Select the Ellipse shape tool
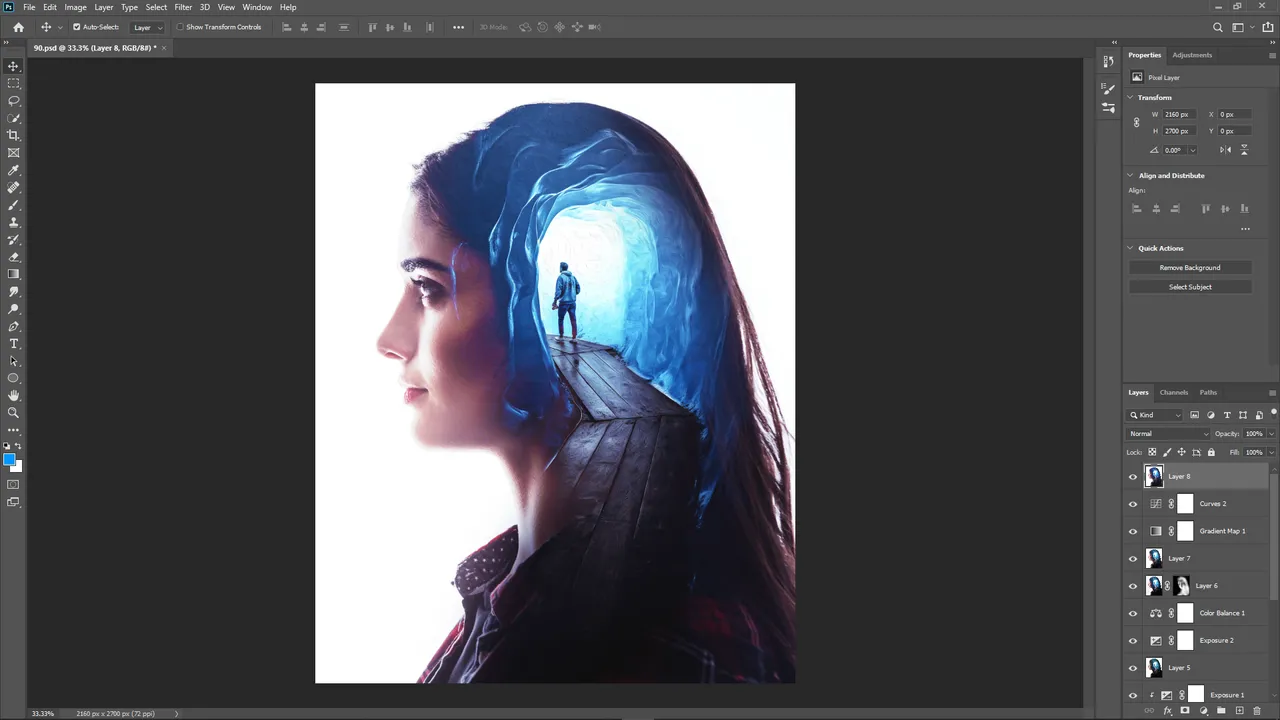1280x720 pixels. (13, 378)
